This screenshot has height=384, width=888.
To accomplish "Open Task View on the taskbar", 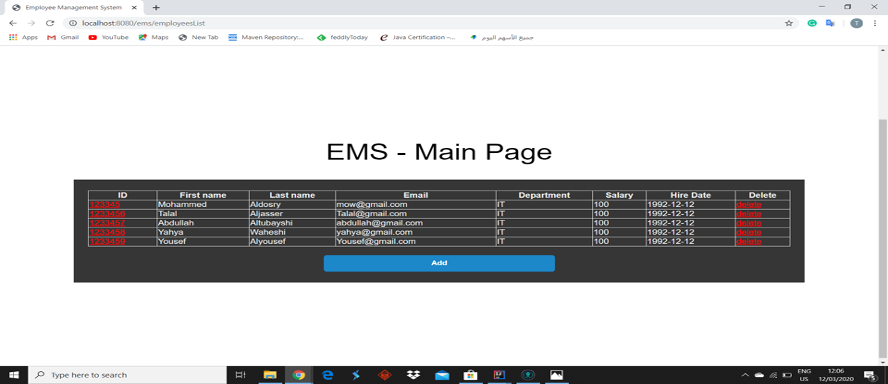I will click(241, 375).
